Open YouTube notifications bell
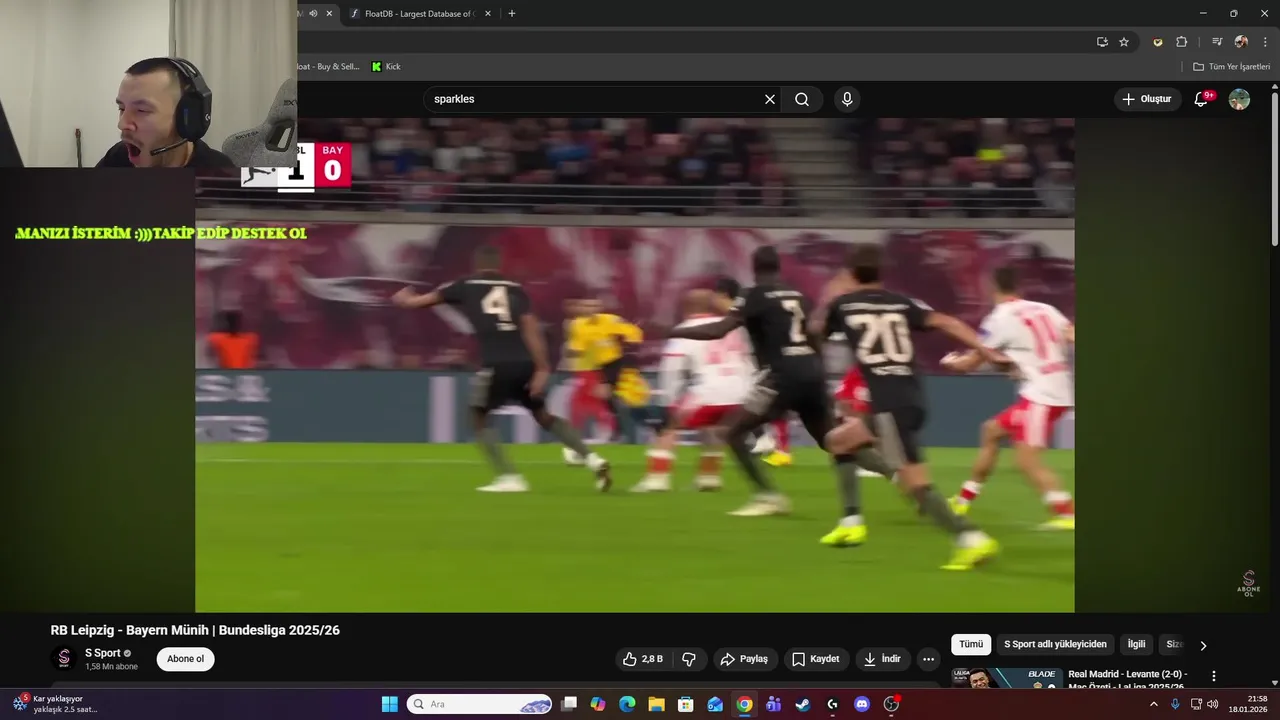Screen dimensions: 1280x720 click(x=1202, y=99)
